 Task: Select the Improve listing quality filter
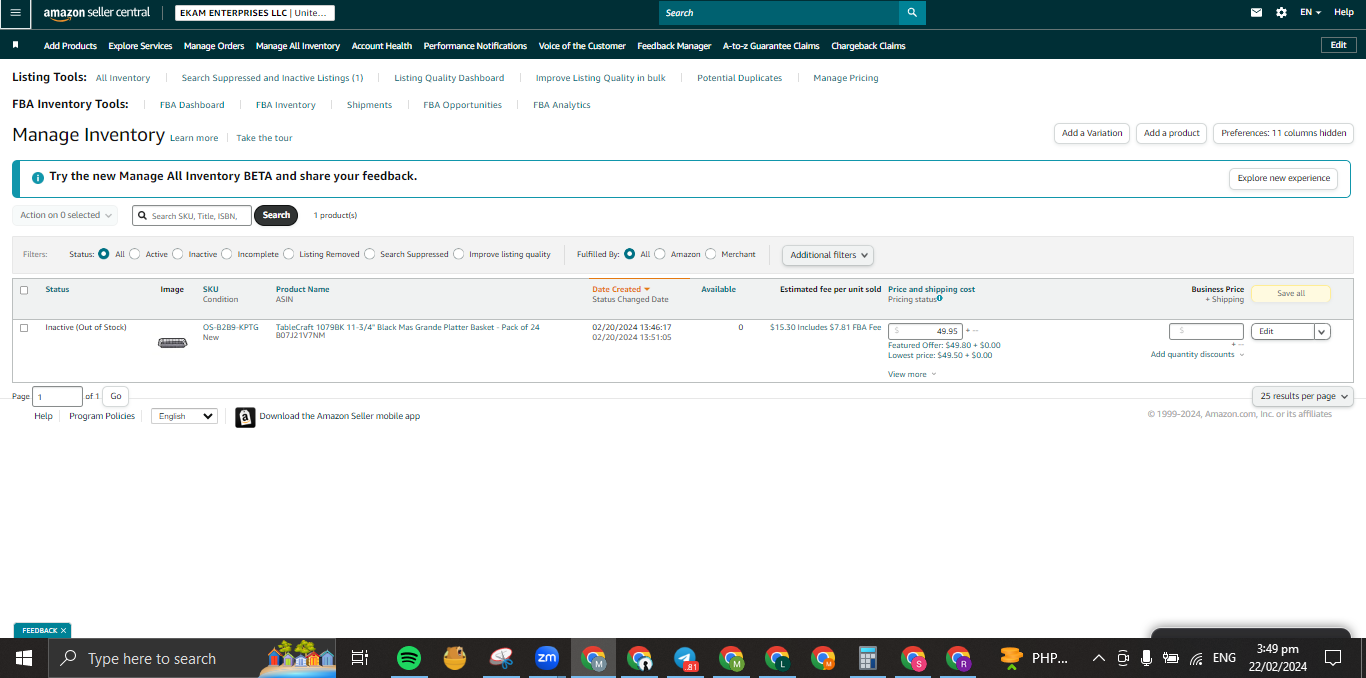(x=459, y=254)
